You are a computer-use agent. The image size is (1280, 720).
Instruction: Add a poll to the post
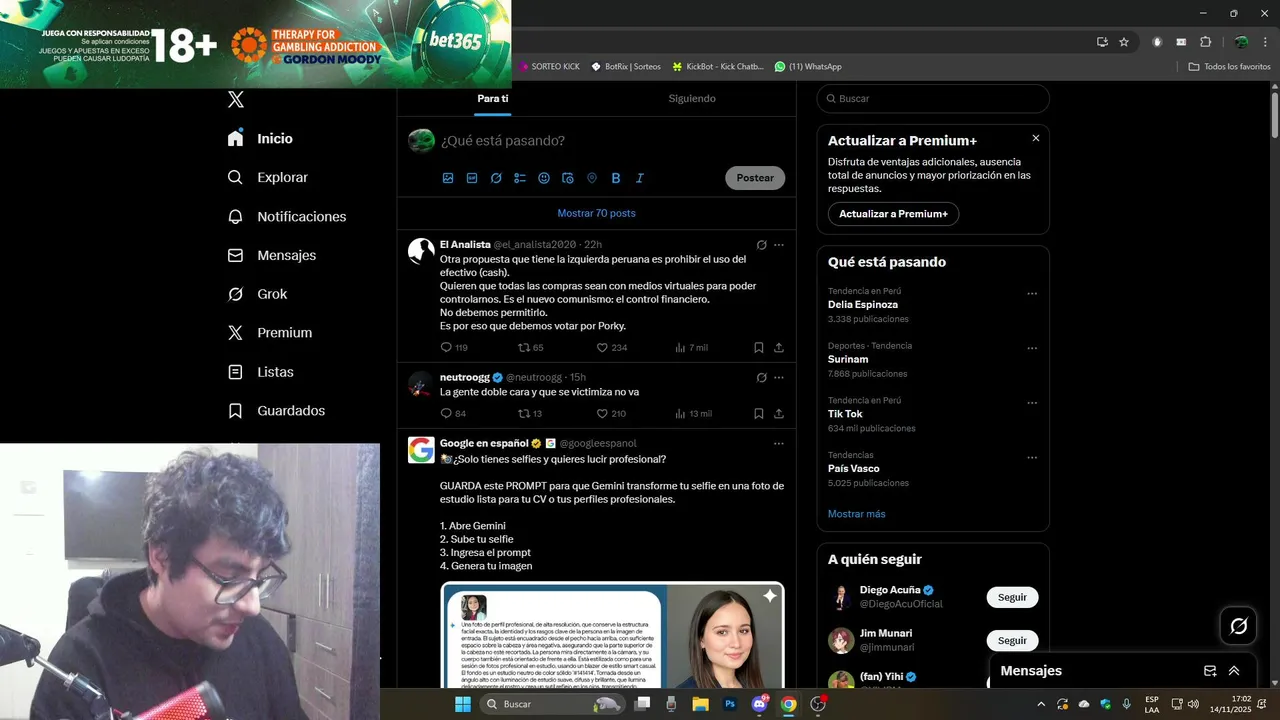520,178
